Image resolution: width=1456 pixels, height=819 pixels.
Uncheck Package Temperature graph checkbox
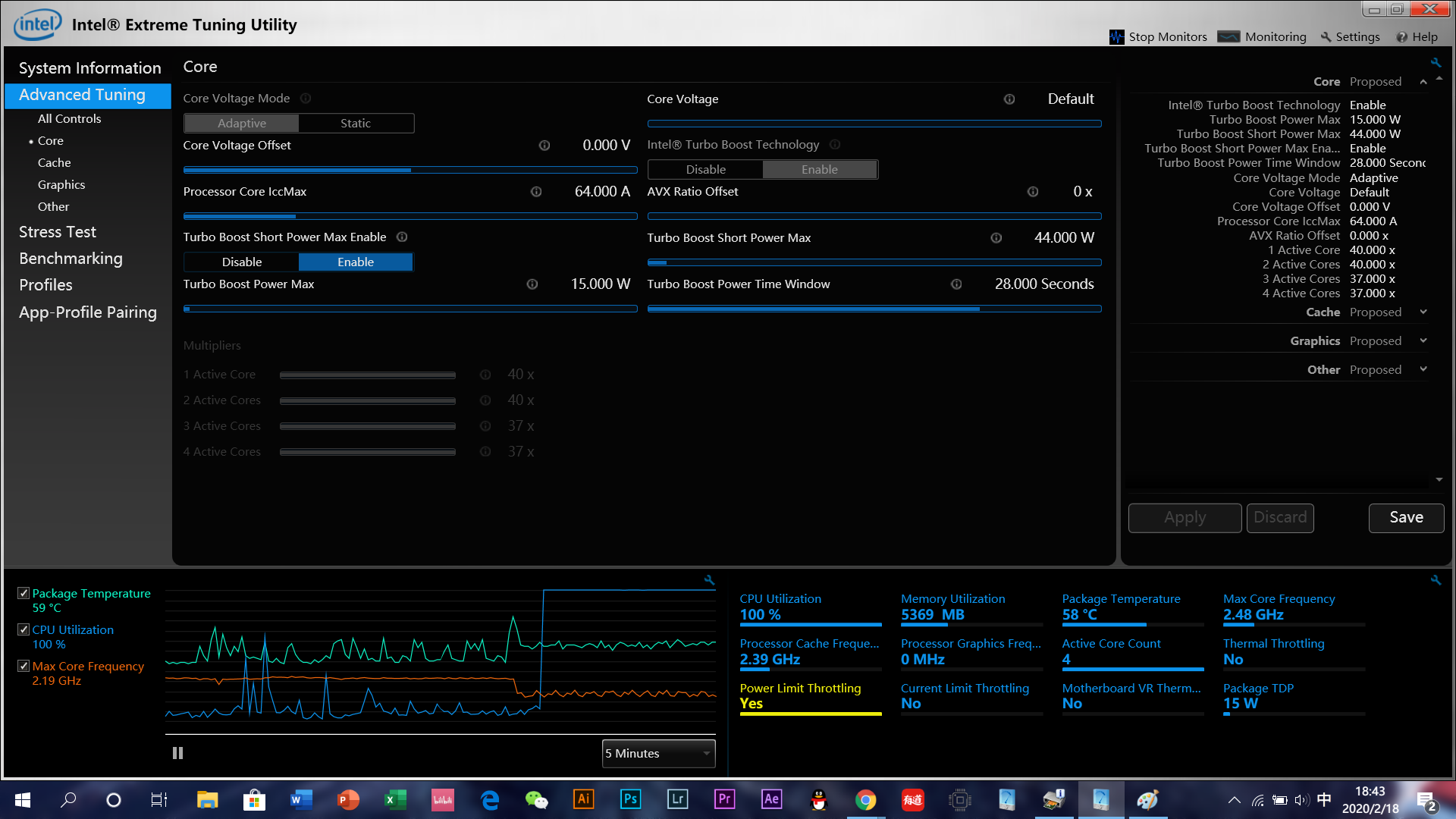point(24,593)
